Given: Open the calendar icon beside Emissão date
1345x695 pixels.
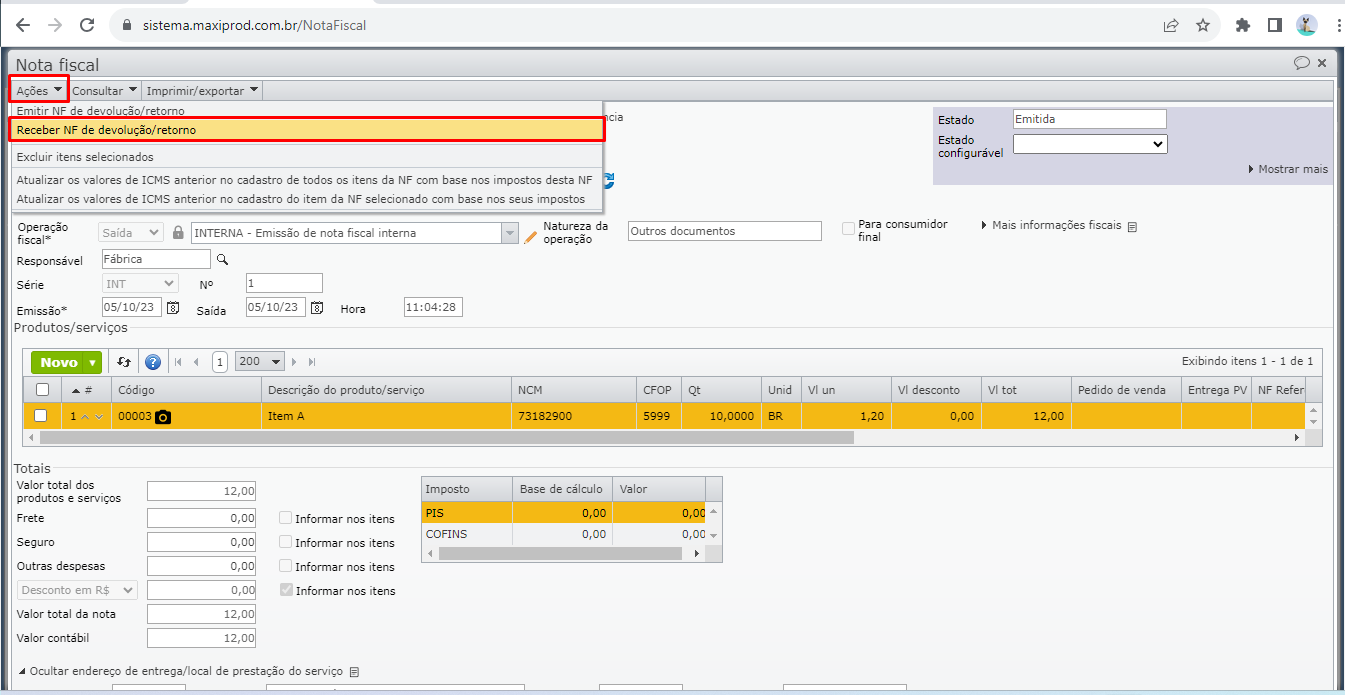Looking at the screenshot, I should [173, 308].
